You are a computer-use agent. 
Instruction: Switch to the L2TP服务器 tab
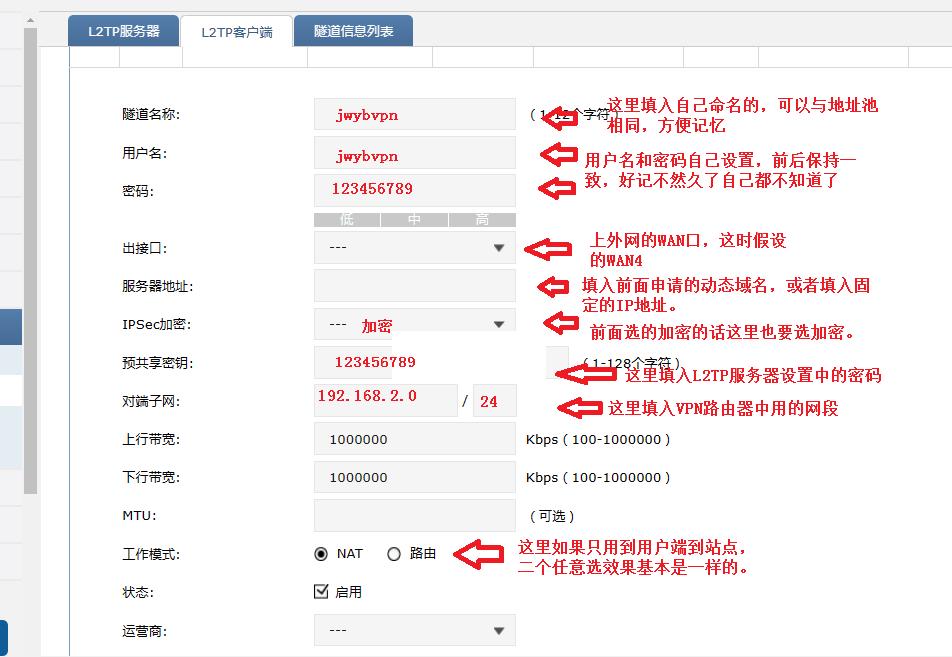tap(123, 30)
